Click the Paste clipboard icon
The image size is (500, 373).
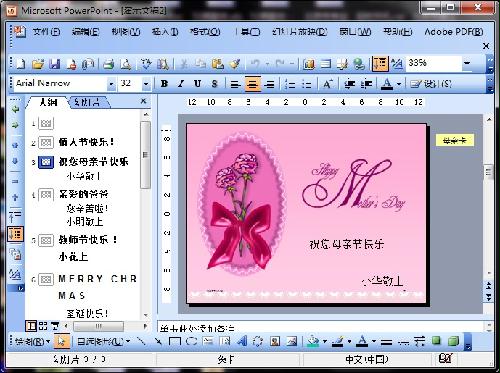218,64
